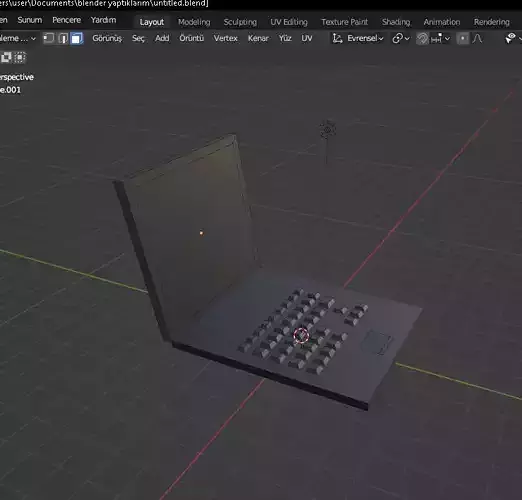The image size is (522, 500).
Task: Open the Pencere menu
Action: click(66, 20)
